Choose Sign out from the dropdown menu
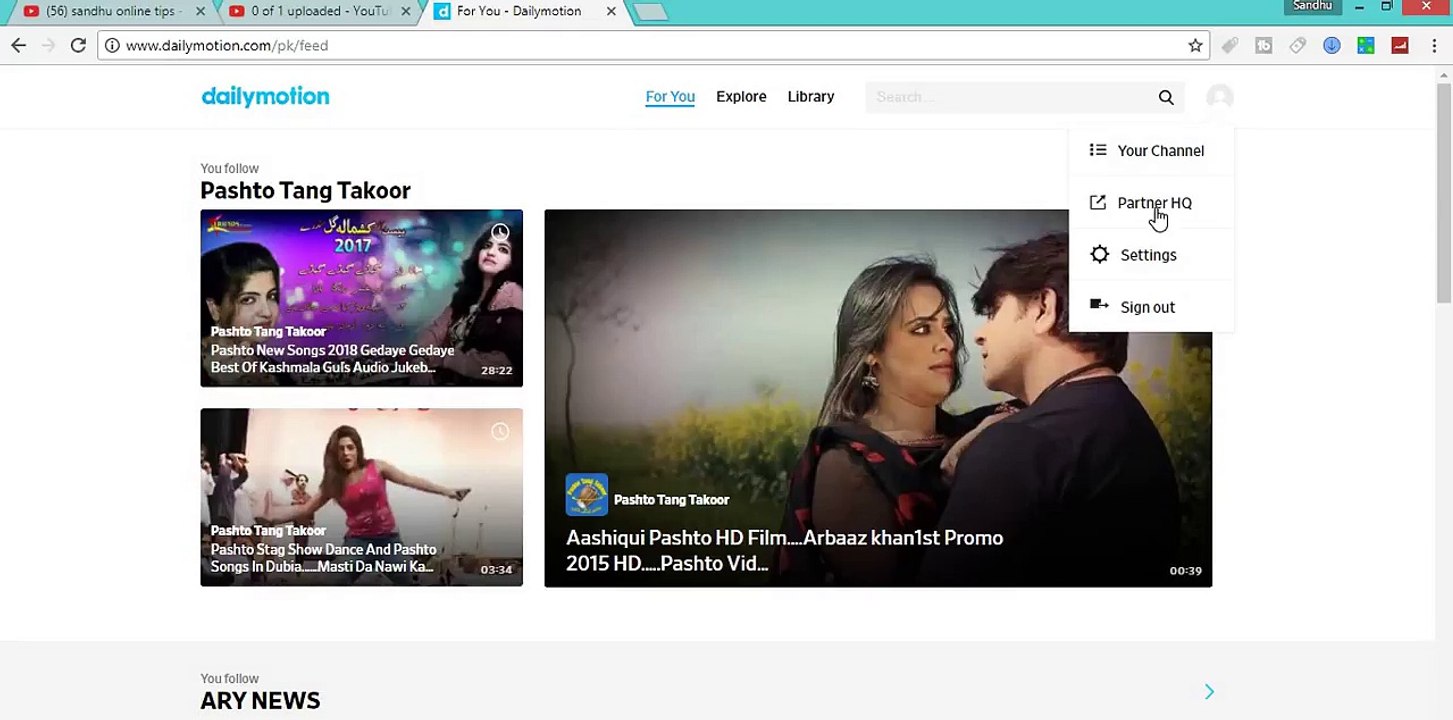This screenshot has width=1453, height=720. [1151, 307]
